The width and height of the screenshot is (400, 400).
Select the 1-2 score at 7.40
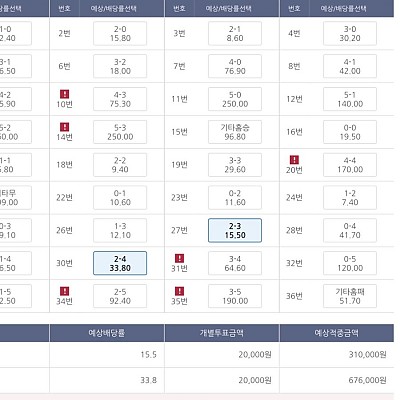point(350,198)
